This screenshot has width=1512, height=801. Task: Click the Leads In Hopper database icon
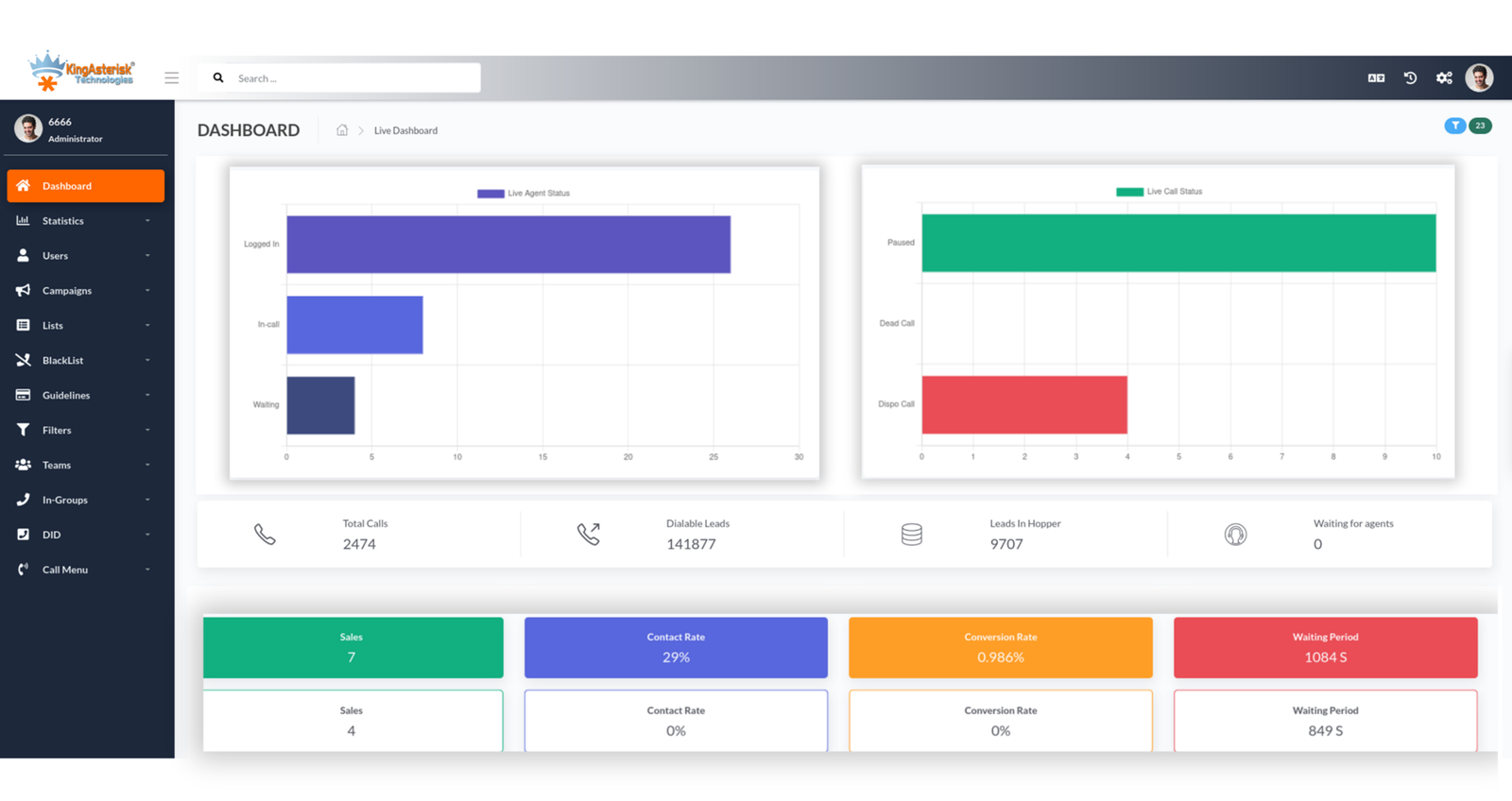(911, 535)
